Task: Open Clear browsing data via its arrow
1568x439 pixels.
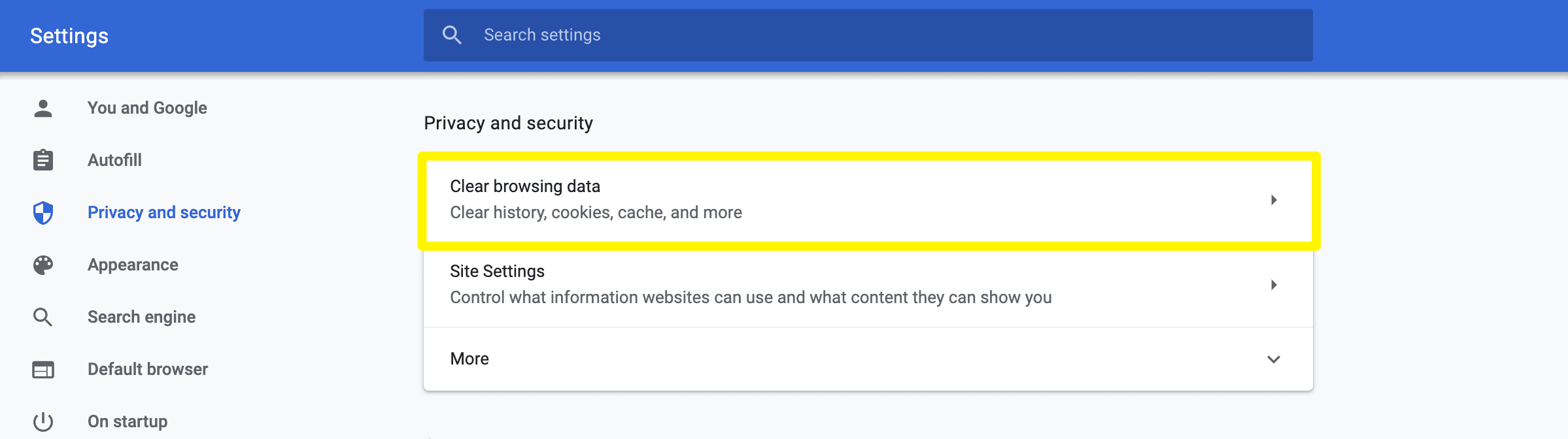Action: point(1272,201)
